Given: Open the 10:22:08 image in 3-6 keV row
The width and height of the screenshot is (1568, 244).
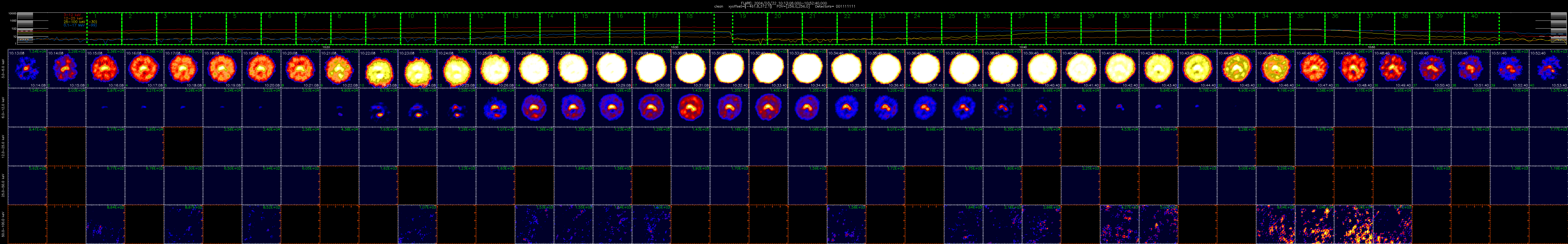Looking at the screenshot, I should pos(379,69).
